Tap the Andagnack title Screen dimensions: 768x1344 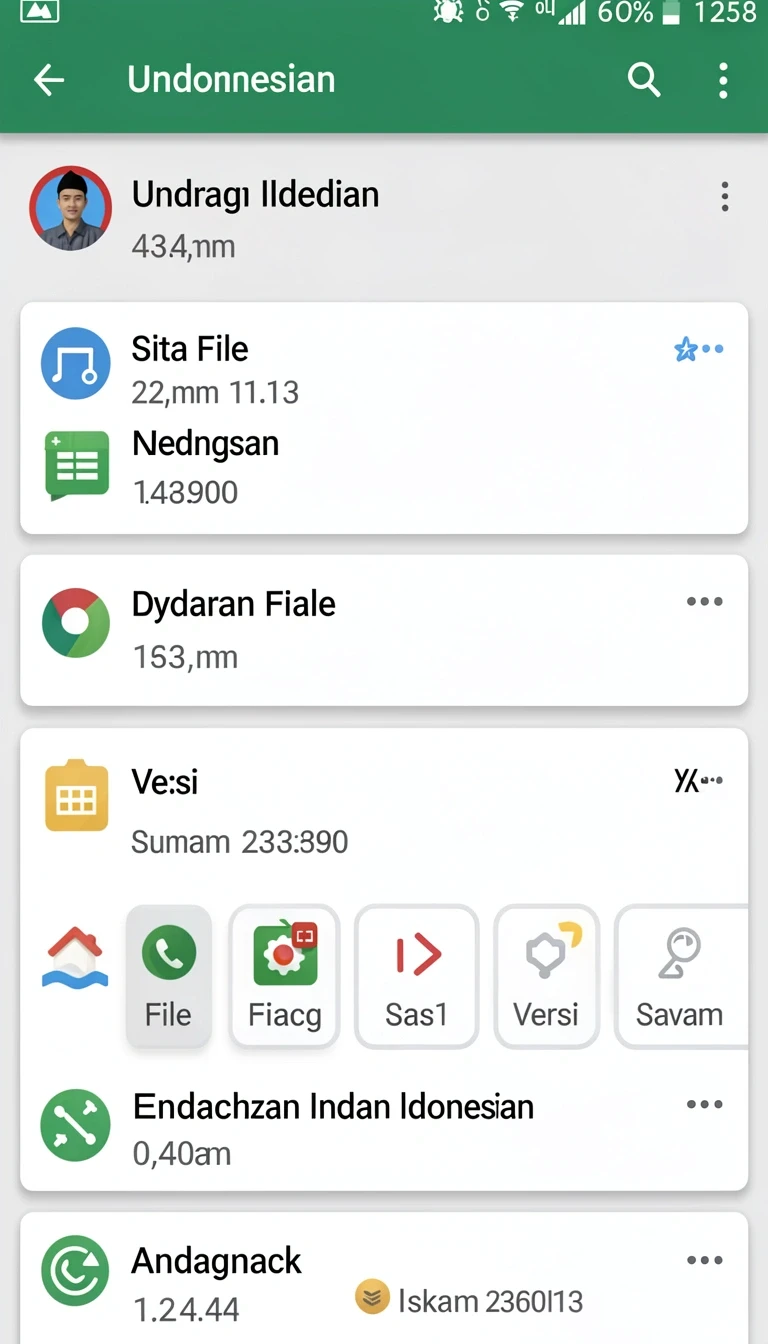(x=217, y=1262)
